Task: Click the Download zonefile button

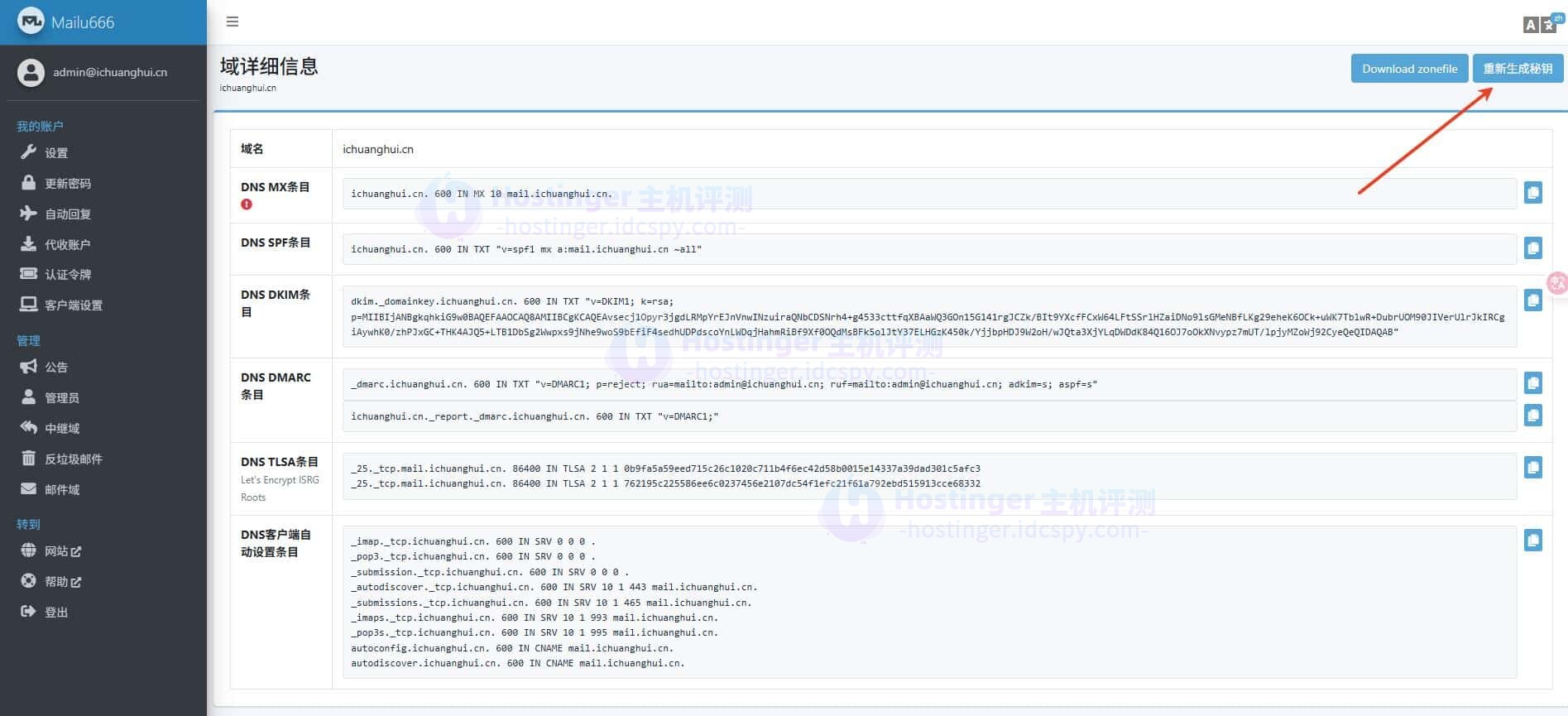Action: click(1409, 69)
